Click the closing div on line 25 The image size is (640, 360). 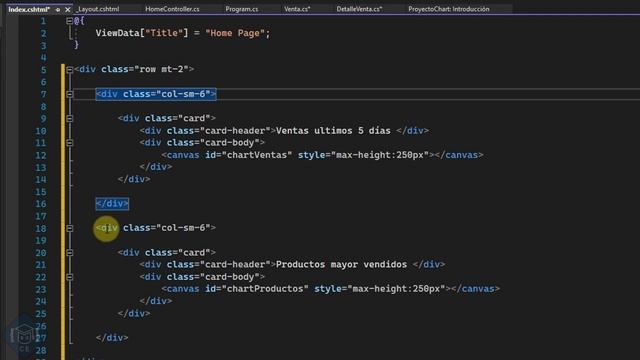coord(134,313)
